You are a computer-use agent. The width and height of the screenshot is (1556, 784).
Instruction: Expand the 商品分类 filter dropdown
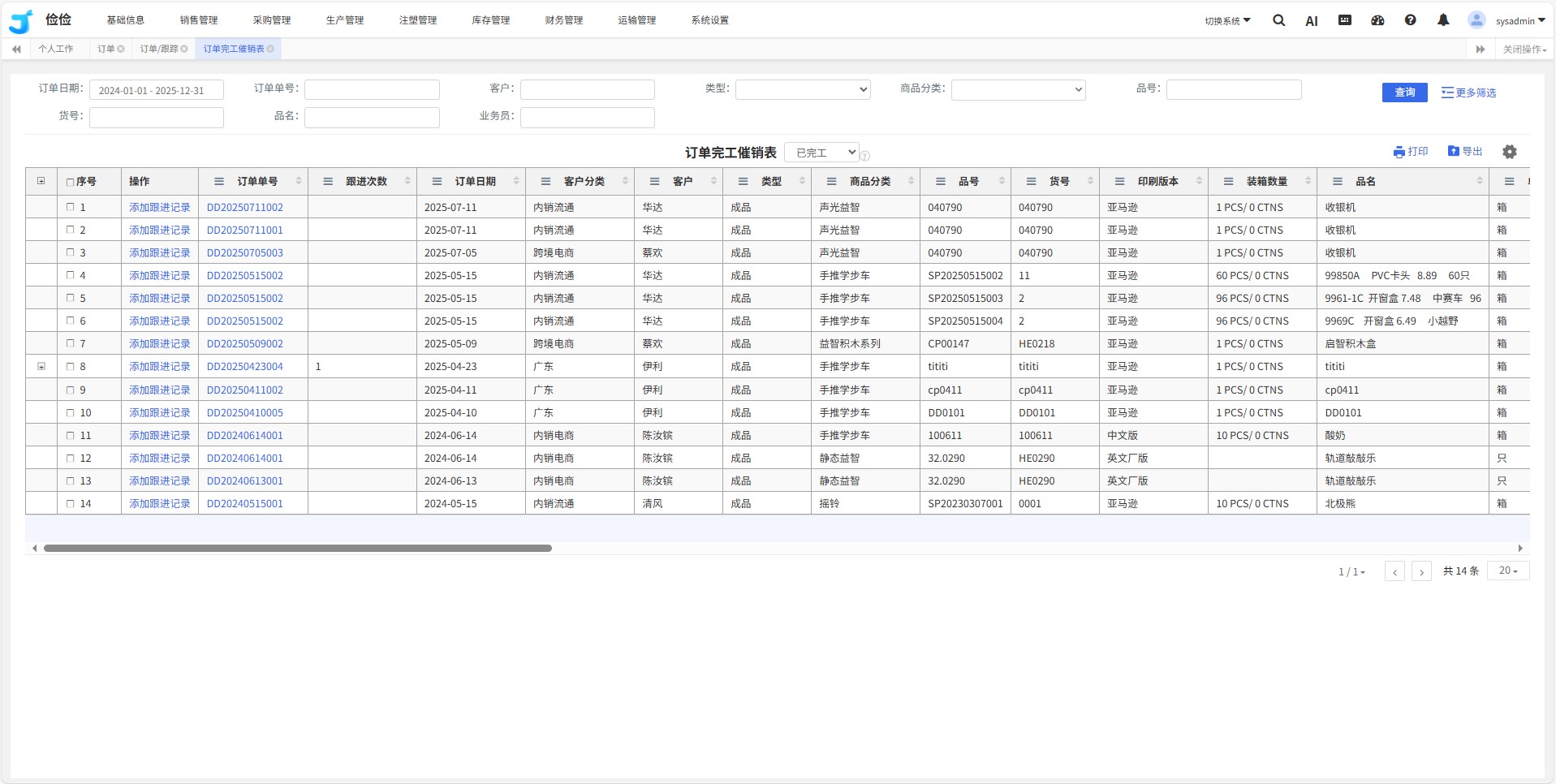pyautogui.click(x=1018, y=90)
